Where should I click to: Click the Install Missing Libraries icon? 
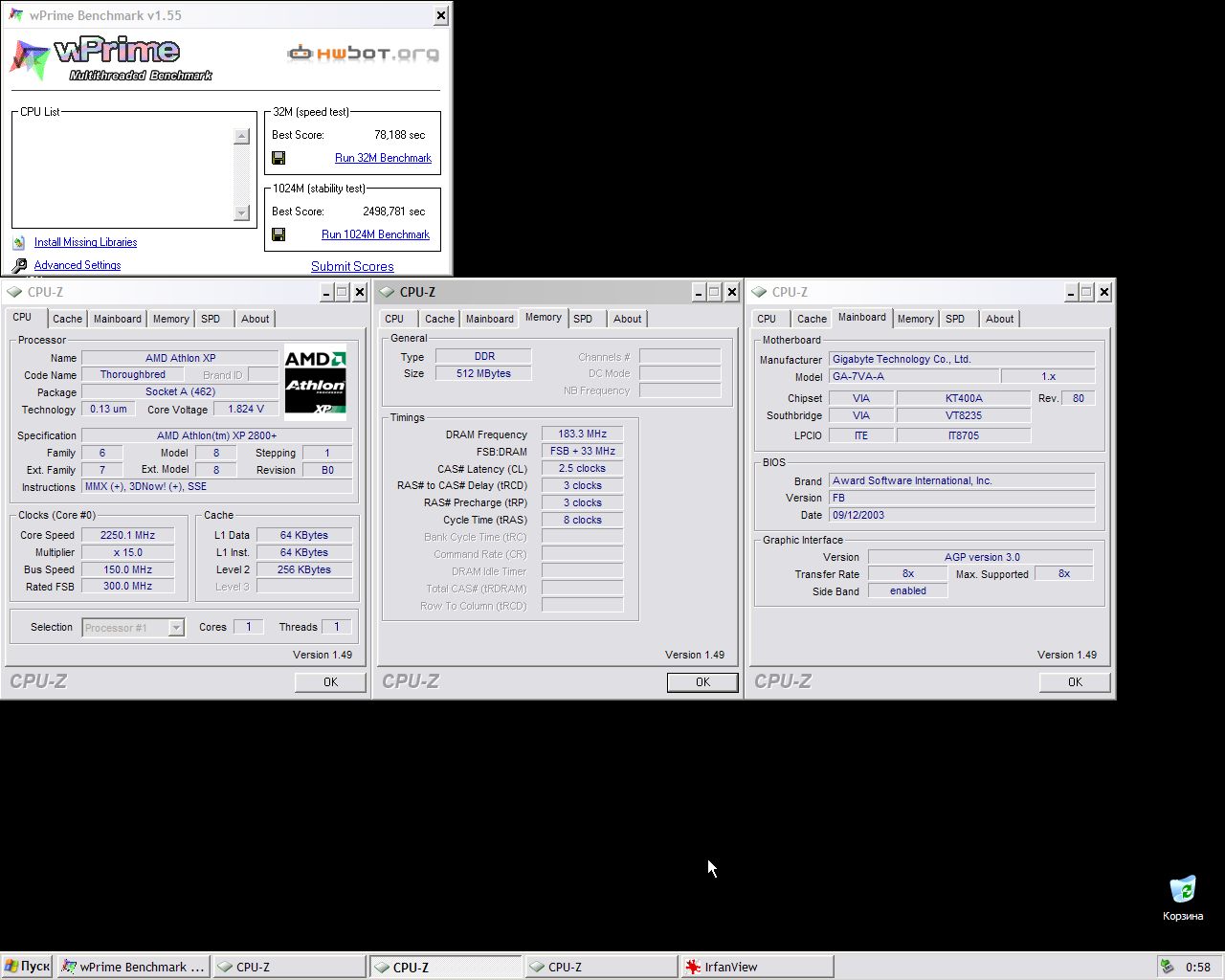tap(19, 243)
